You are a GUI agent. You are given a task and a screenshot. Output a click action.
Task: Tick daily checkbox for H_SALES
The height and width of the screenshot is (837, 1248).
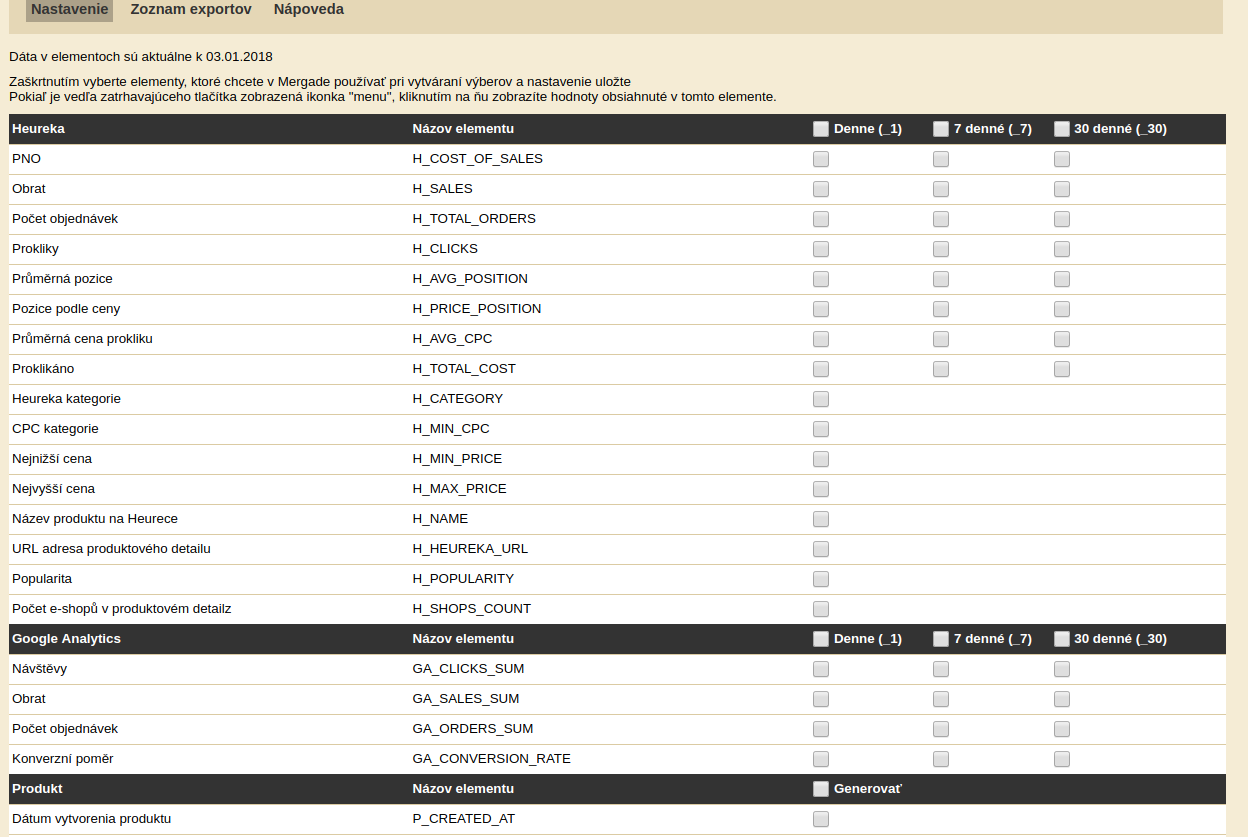[x=821, y=189]
